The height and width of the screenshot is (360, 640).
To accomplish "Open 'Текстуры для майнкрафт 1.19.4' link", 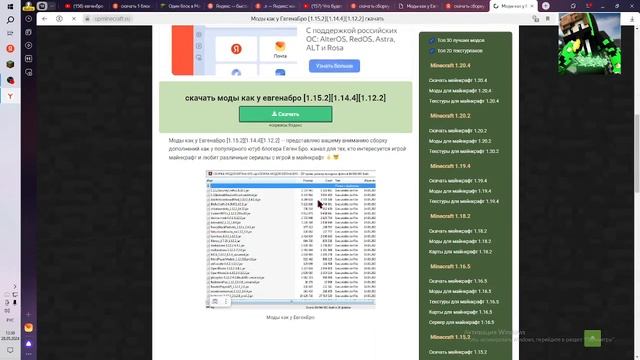I will (464, 201).
